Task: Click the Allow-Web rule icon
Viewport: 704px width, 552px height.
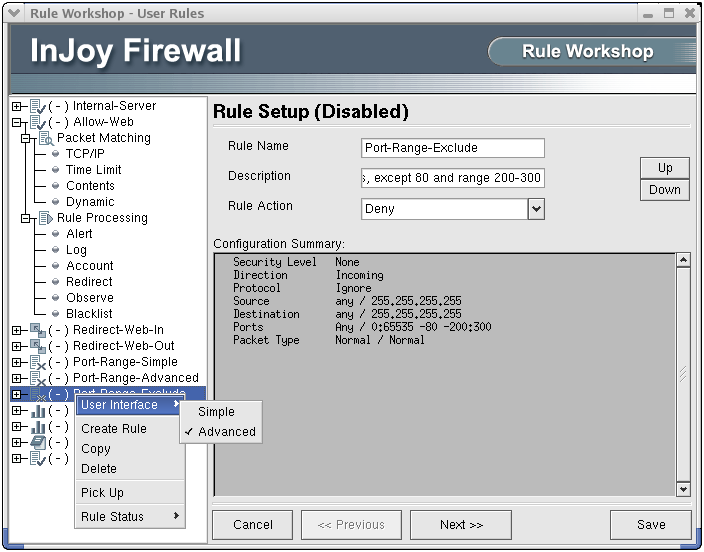Action: (38, 122)
